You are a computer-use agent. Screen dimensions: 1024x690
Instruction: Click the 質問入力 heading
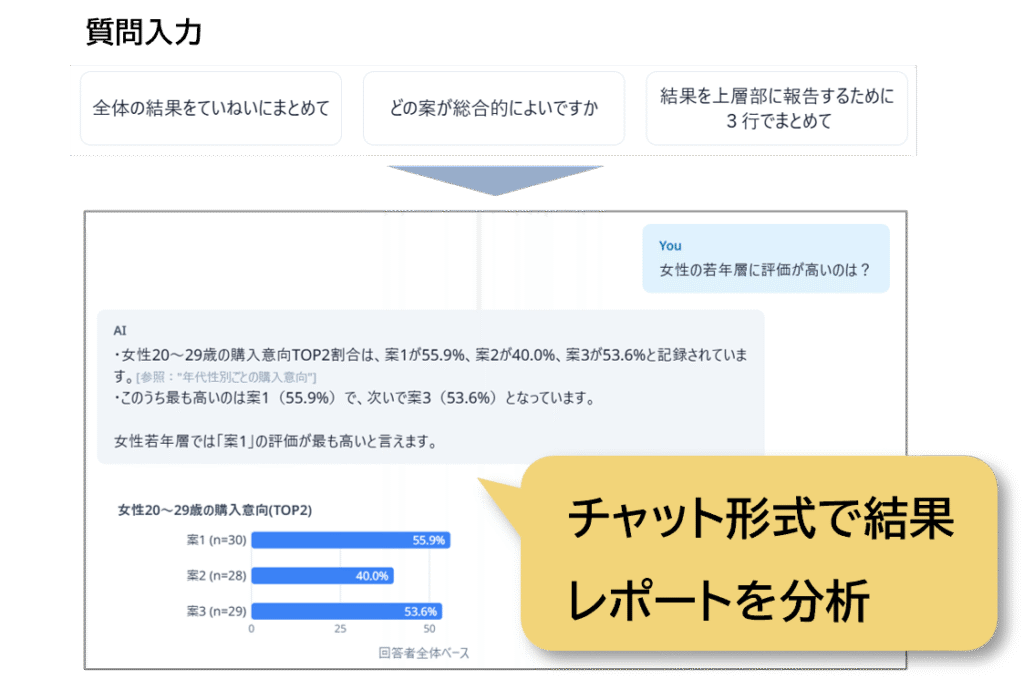(144, 33)
